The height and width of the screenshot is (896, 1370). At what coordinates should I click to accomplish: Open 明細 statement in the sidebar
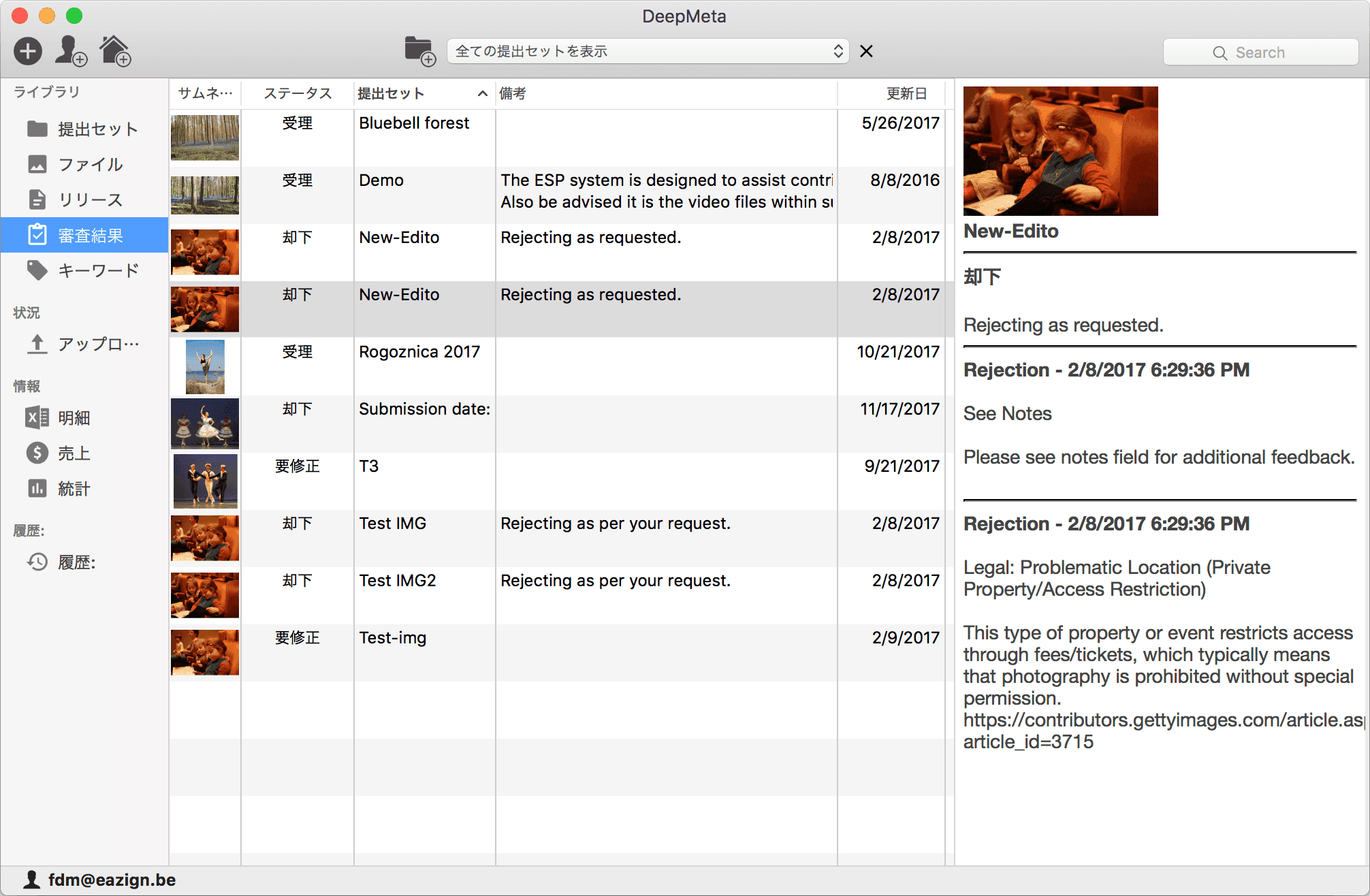click(84, 417)
